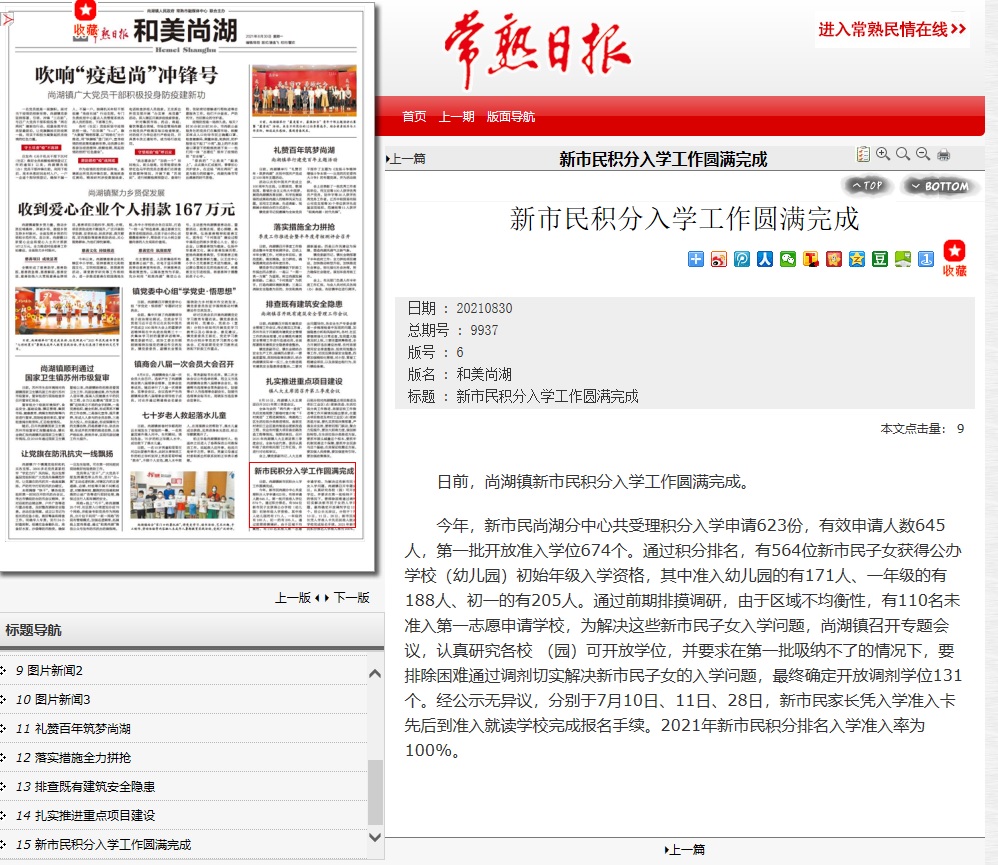Click the 收到爱心企业个人捐款167万元 headline on the page image
This screenshot has height=865, width=998.
coord(127,209)
